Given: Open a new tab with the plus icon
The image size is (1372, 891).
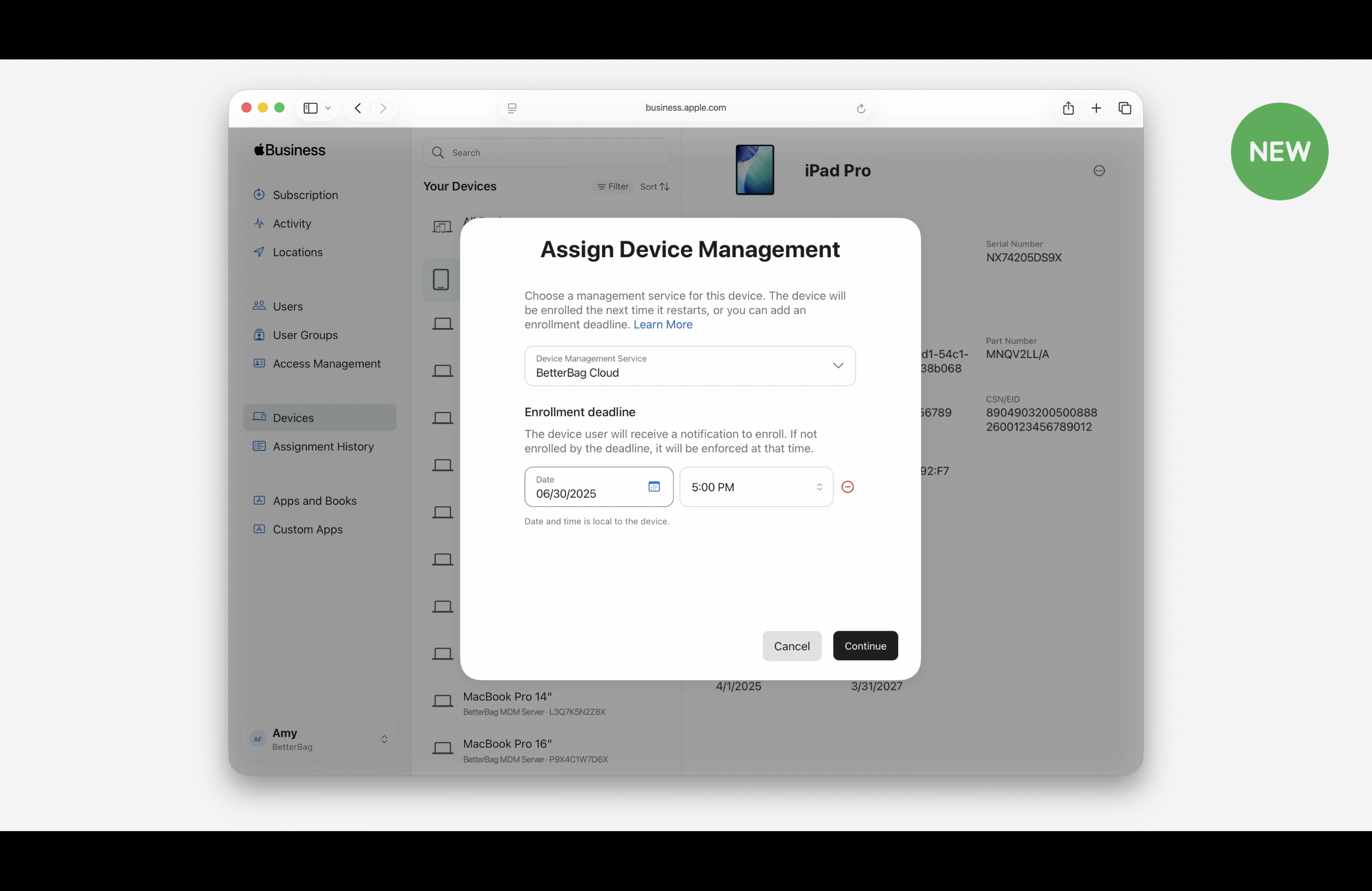Looking at the screenshot, I should (1097, 108).
